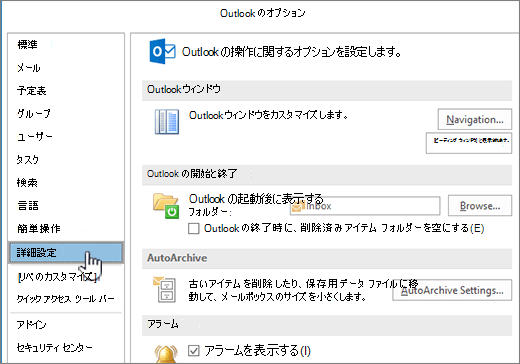Click the Browse... button for startup folder

click(x=480, y=206)
